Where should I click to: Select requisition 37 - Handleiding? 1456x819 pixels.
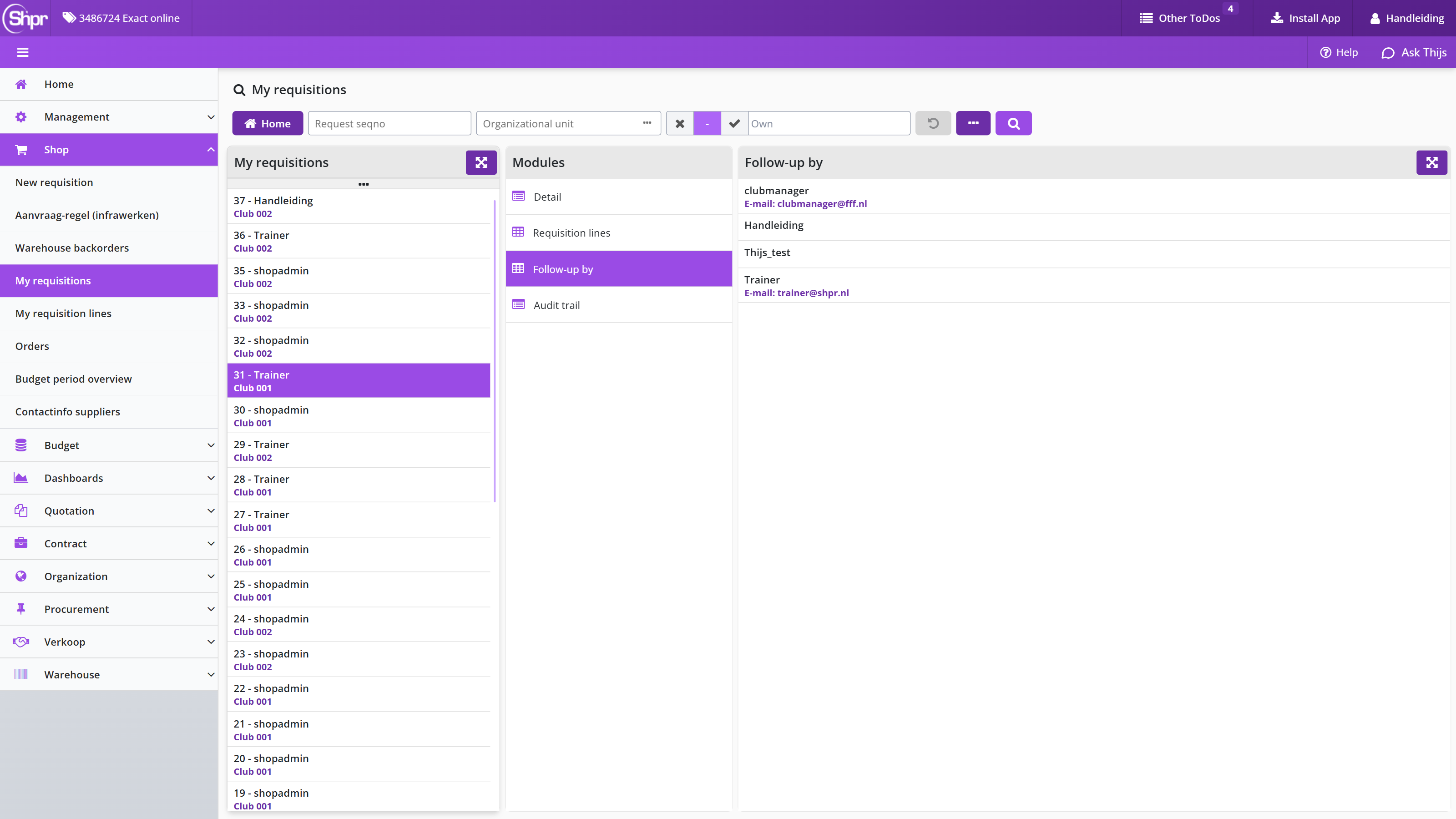359,207
